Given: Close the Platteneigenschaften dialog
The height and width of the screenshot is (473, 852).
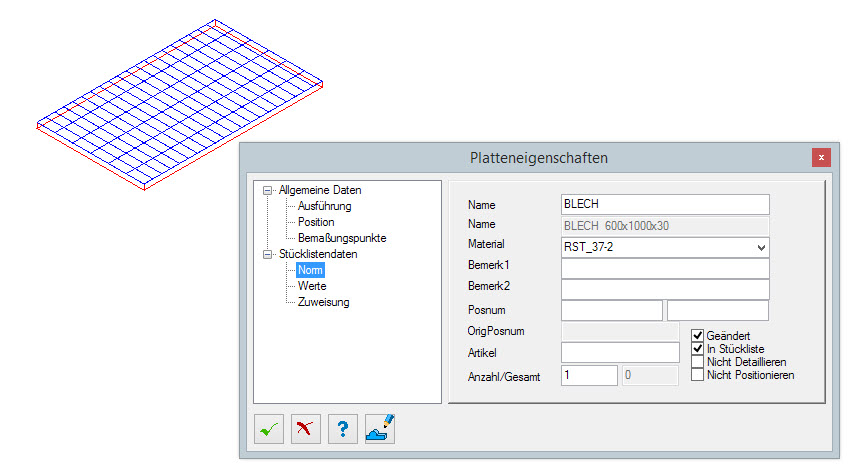Looking at the screenshot, I should [x=821, y=157].
